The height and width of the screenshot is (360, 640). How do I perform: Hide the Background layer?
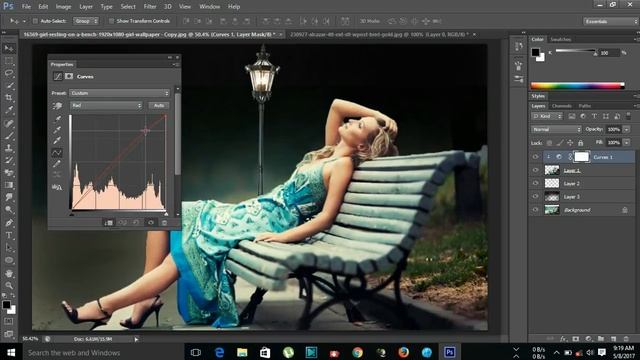[x=535, y=210]
